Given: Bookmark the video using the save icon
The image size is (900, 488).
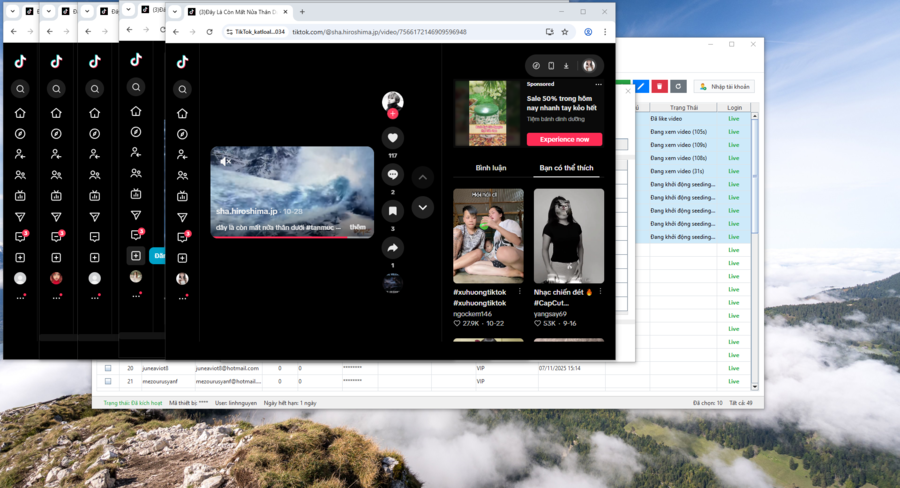Looking at the screenshot, I should [393, 211].
